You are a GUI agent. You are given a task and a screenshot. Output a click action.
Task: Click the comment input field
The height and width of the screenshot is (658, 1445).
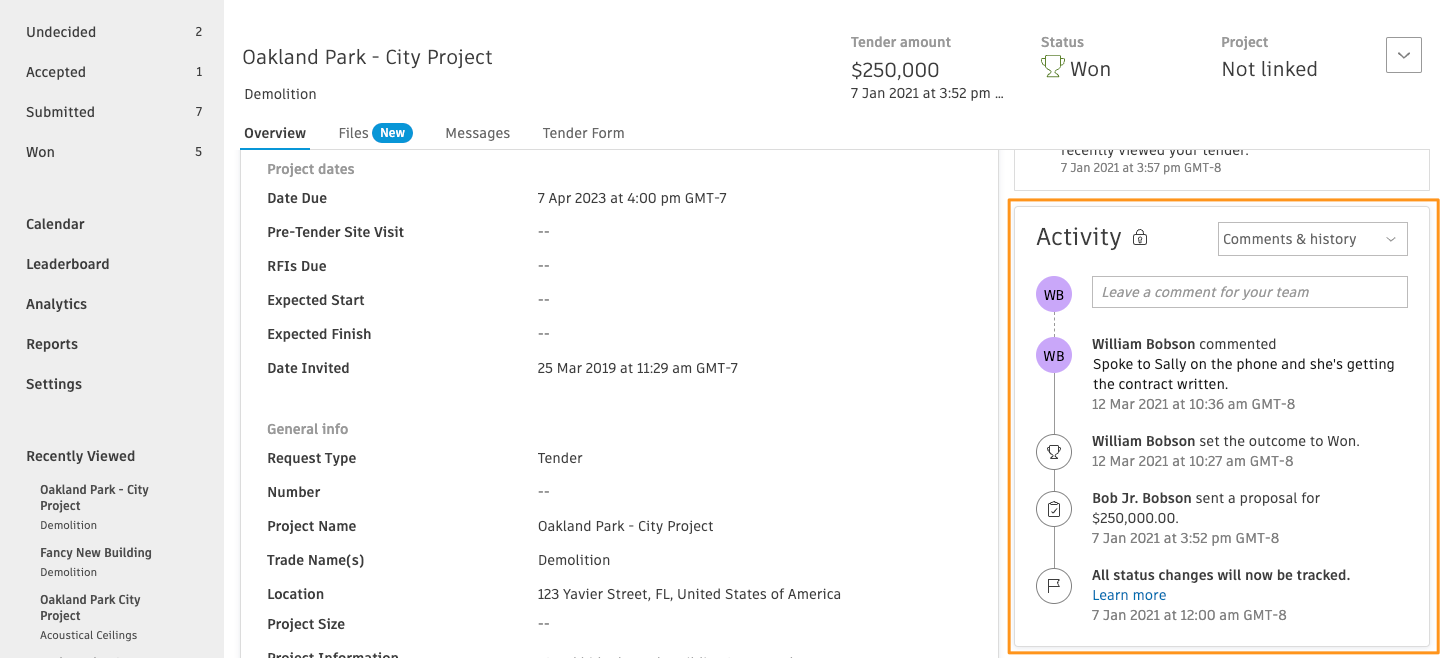[x=1249, y=292]
